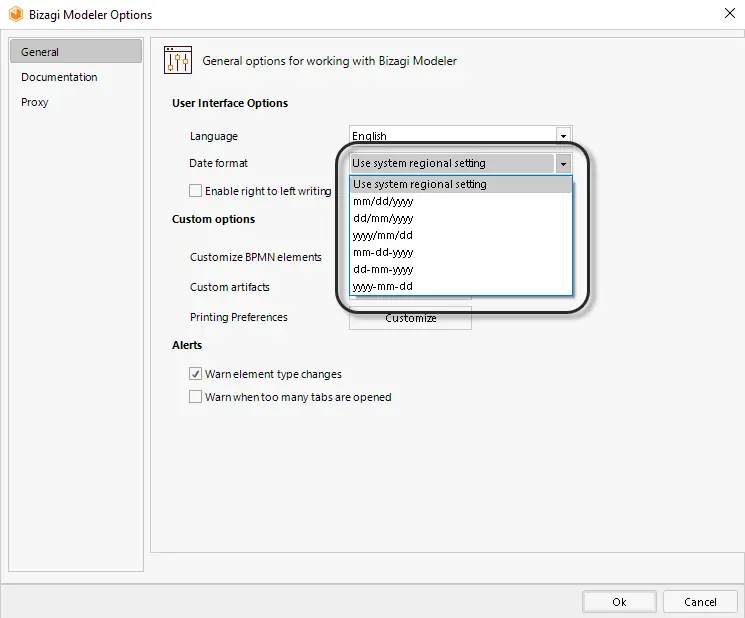Expand the Language dropdown arrow

click(563, 136)
